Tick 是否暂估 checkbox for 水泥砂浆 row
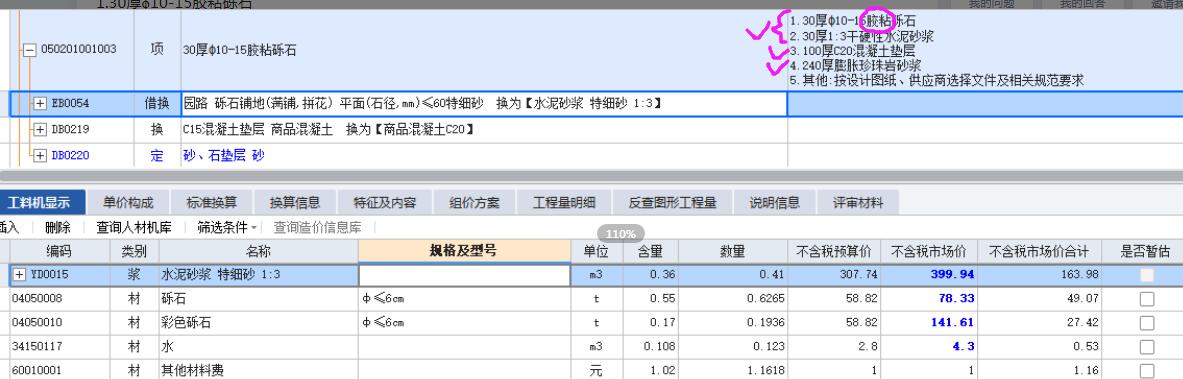Image resolution: width=1183 pixels, height=379 pixels. 1147,275
